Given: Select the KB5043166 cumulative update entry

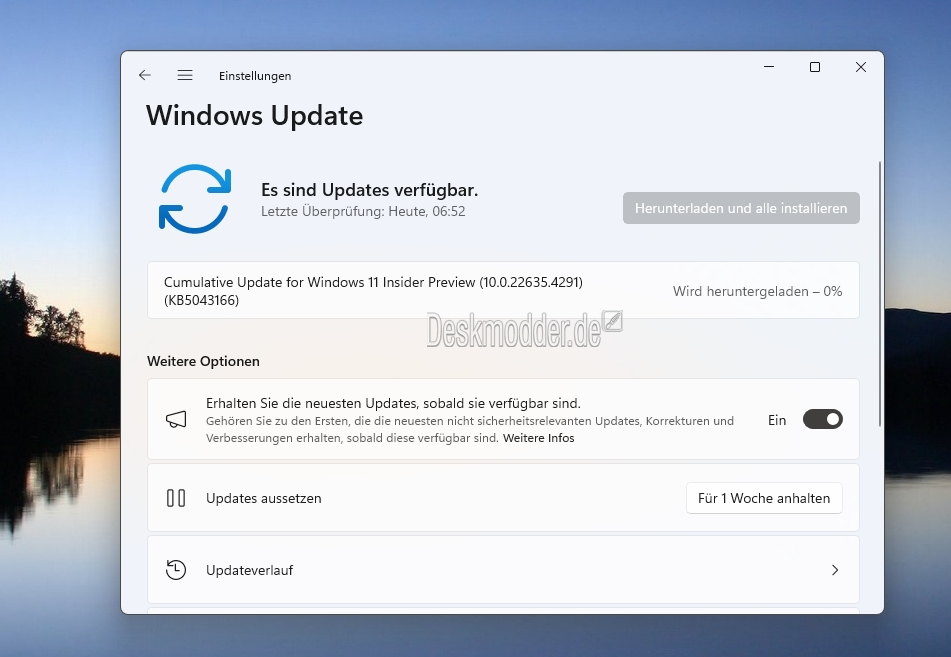Looking at the screenshot, I should tap(503, 291).
